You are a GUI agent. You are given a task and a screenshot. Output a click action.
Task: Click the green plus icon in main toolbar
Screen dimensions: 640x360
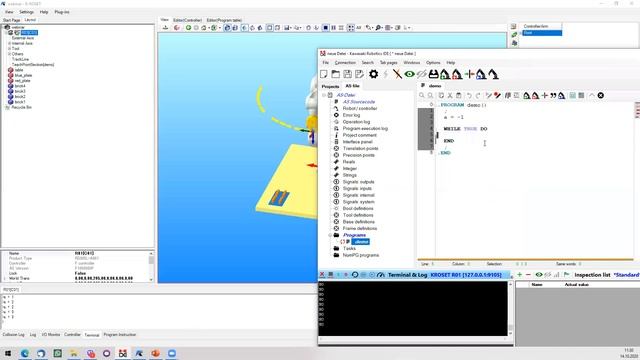coord(469,74)
